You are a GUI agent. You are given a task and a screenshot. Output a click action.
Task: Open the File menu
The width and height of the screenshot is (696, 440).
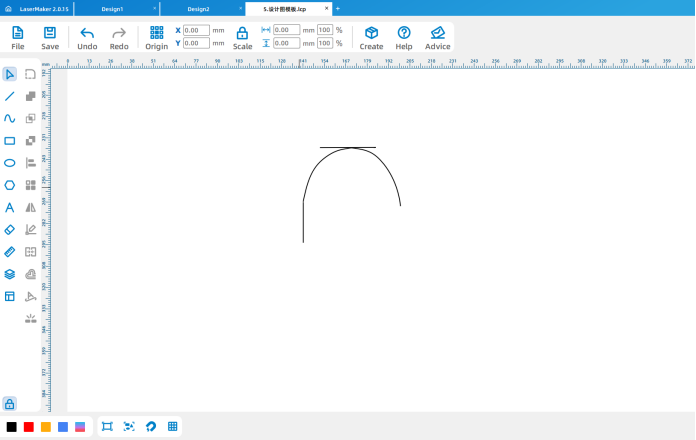coord(18,37)
